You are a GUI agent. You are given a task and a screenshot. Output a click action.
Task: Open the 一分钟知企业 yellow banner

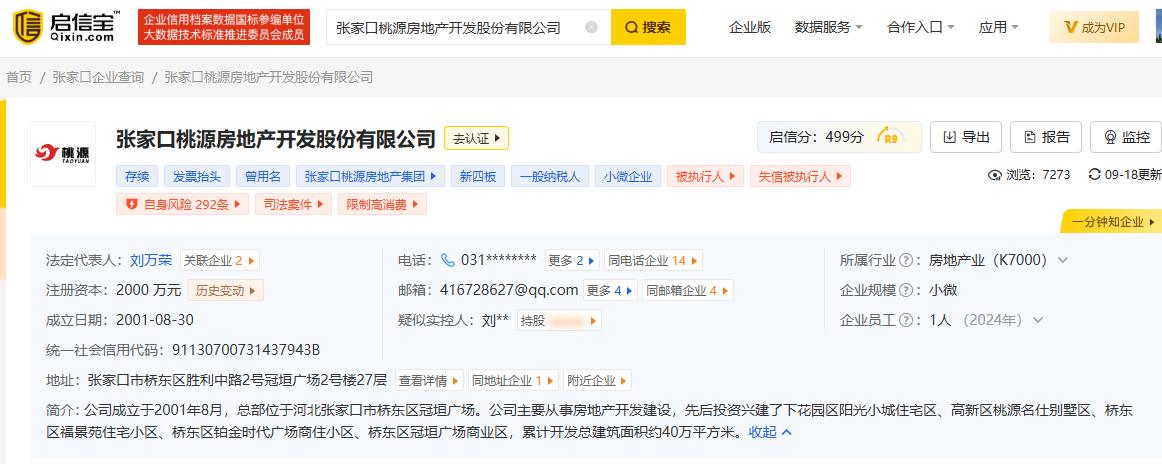click(1112, 222)
